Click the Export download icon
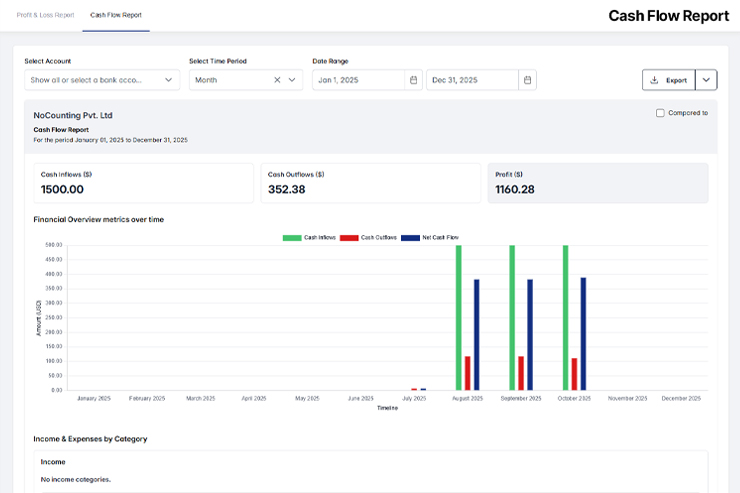Image resolution: width=740 pixels, height=493 pixels. click(x=654, y=80)
